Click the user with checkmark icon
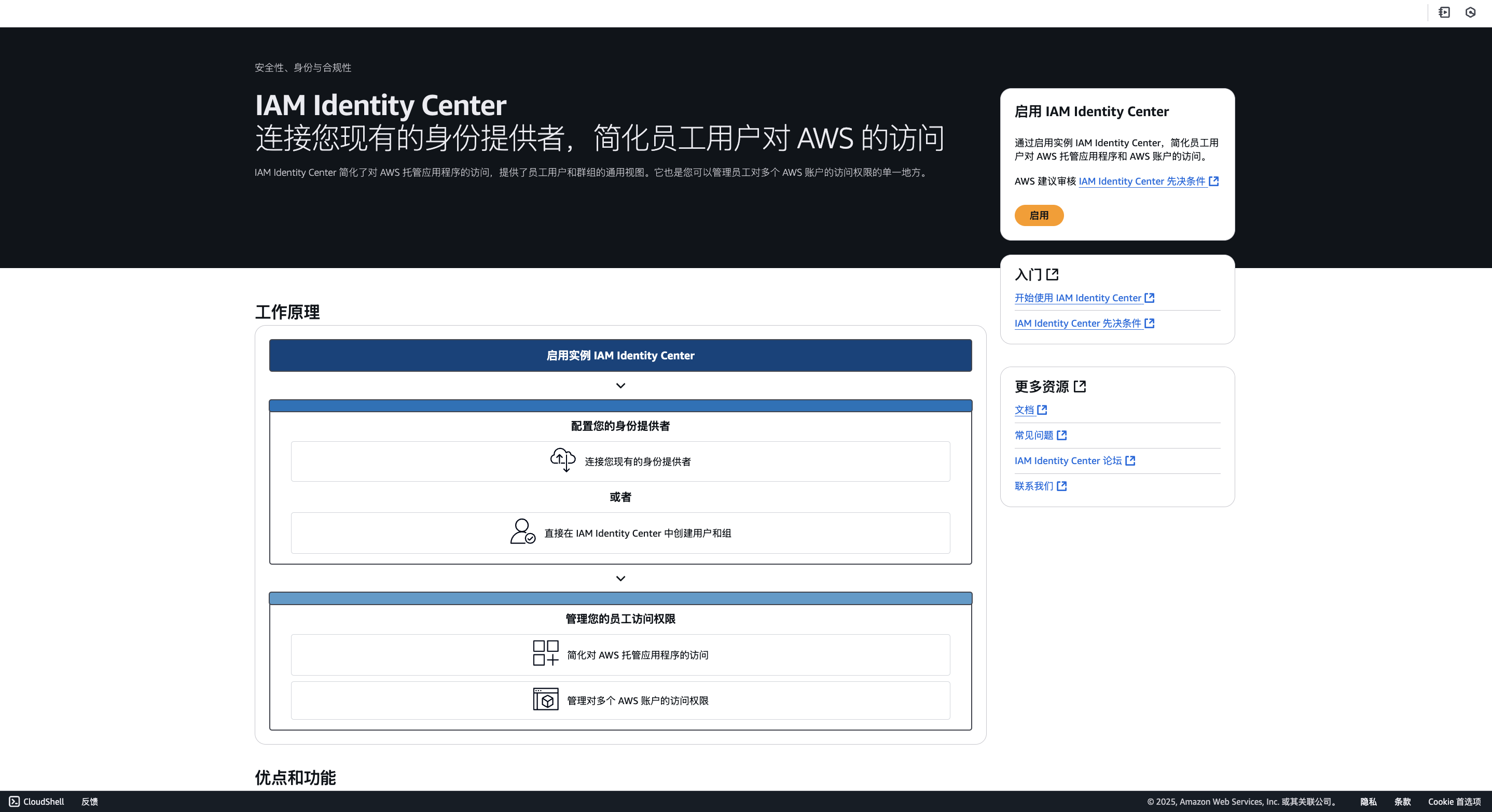The height and width of the screenshot is (812, 1492). click(x=522, y=531)
